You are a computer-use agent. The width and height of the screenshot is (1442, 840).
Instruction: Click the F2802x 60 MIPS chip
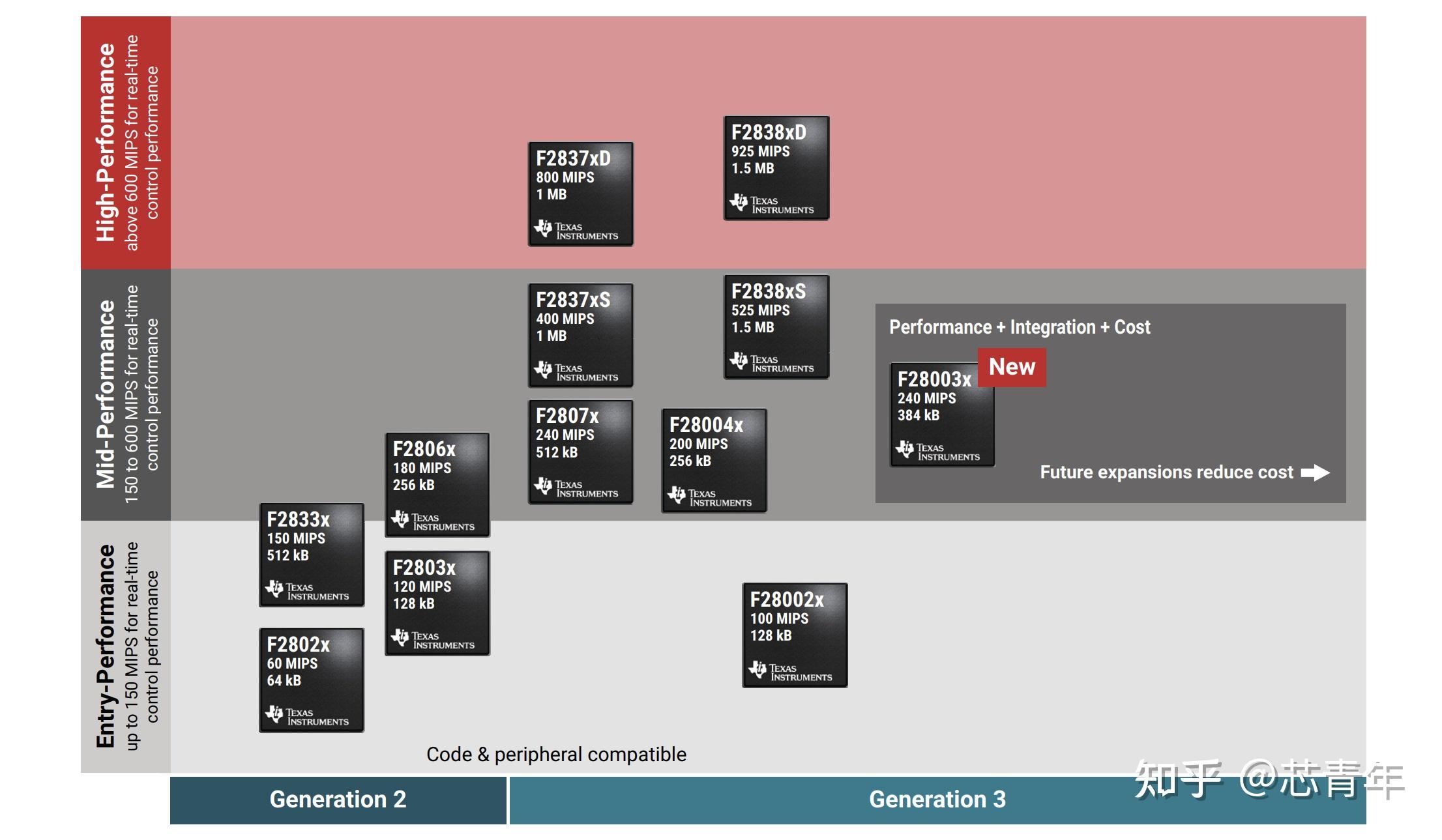311,680
